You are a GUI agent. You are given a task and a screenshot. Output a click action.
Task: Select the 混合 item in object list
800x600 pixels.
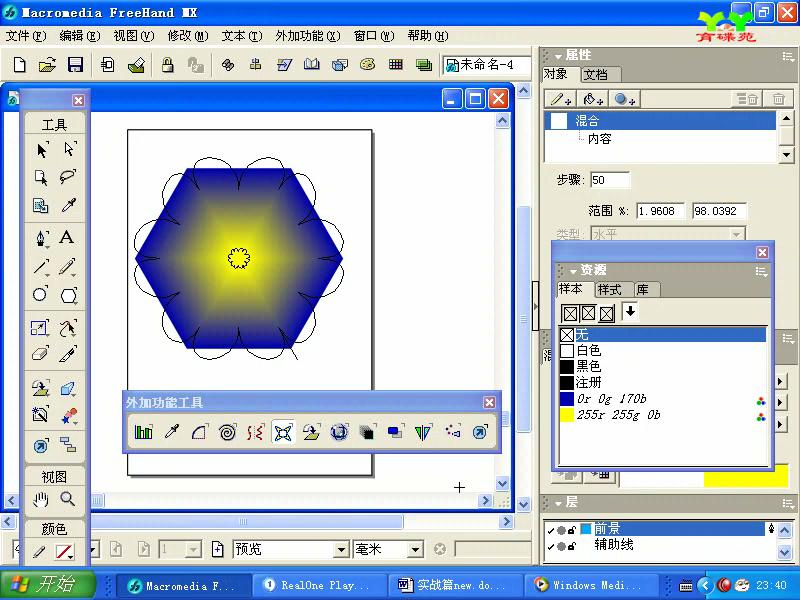[x=661, y=121]
